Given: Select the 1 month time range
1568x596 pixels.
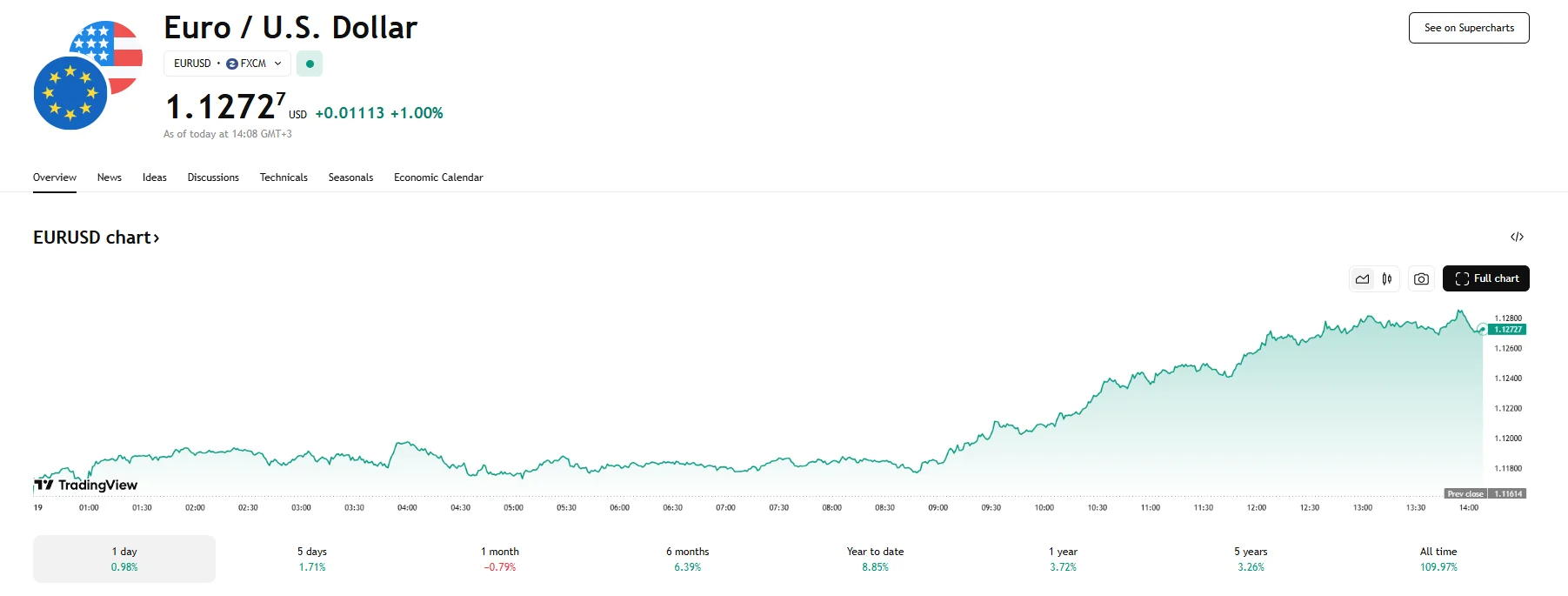Looking at the screenshot, I should 500,559.
